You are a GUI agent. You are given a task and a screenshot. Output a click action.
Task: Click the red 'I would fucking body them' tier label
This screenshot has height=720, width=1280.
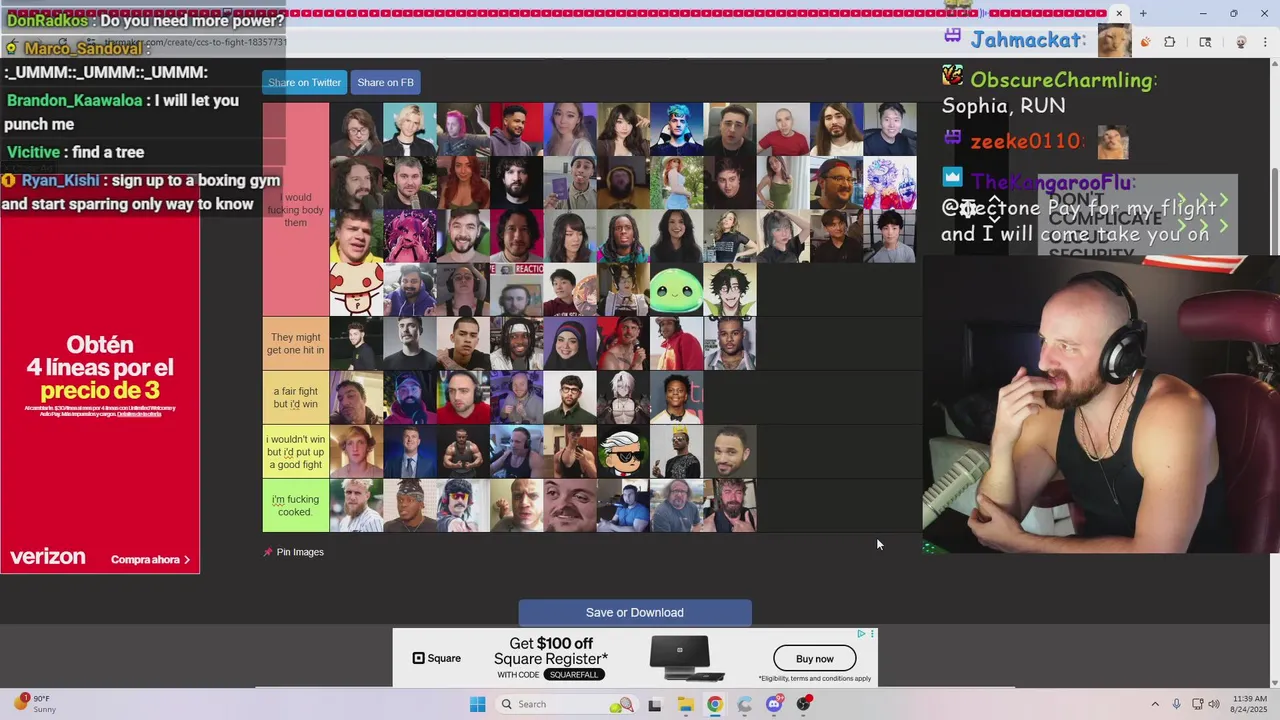296,210
